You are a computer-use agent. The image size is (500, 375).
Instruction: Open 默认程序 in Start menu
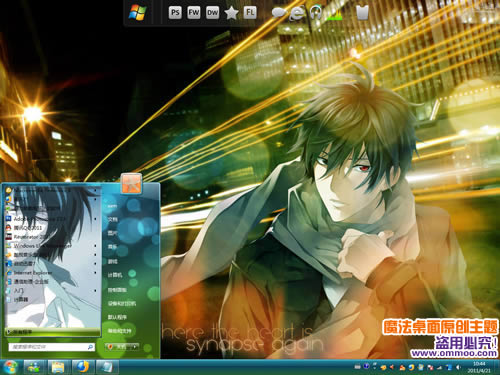click(x=117, y=317)
